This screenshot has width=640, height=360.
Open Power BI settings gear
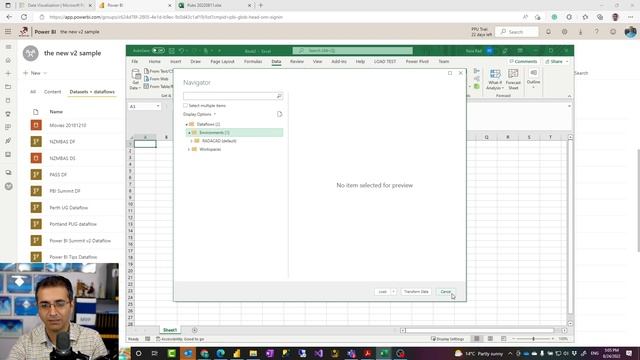pyautogui.click(x=564, y=31)
